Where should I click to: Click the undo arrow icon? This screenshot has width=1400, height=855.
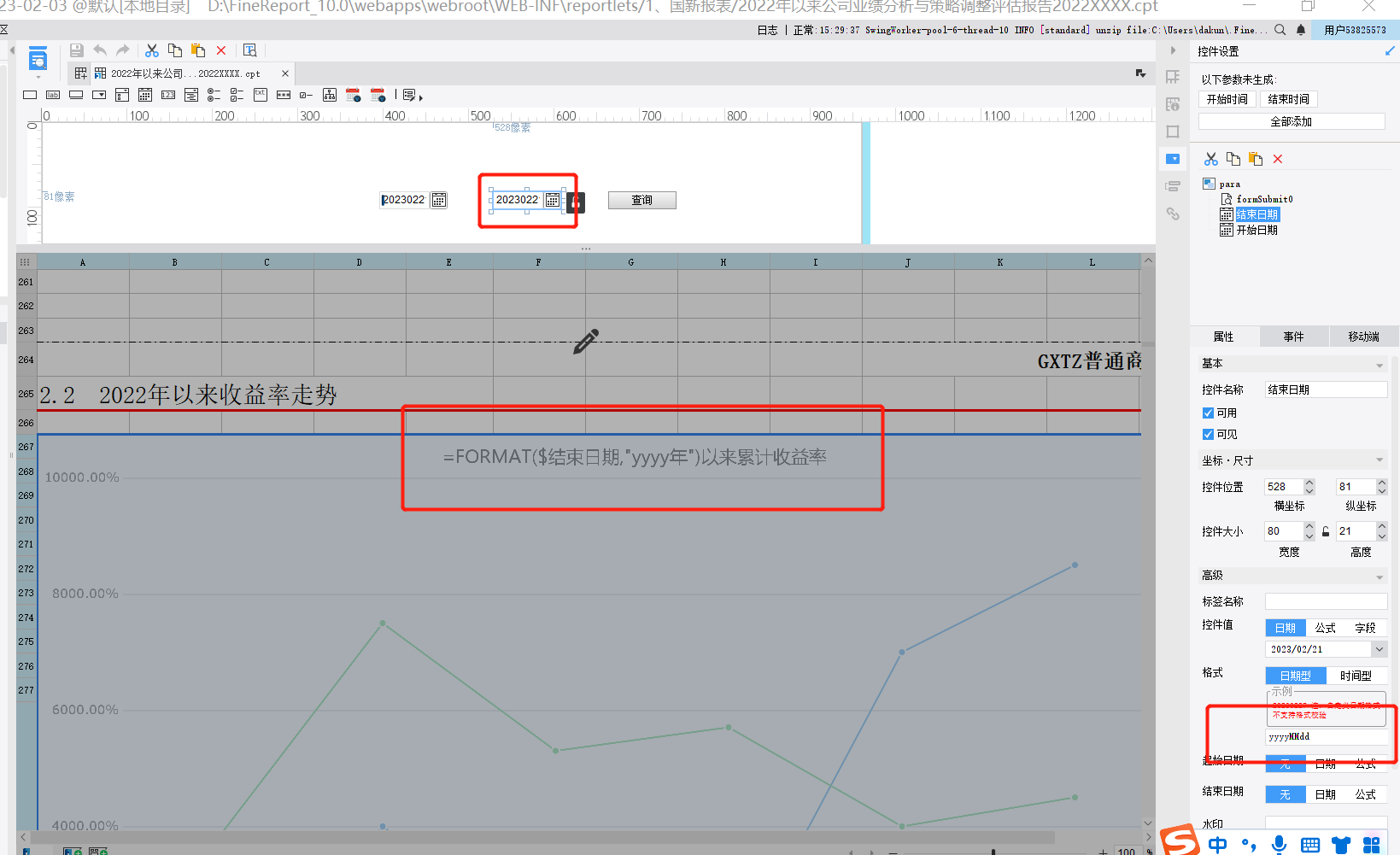(100, 50)
